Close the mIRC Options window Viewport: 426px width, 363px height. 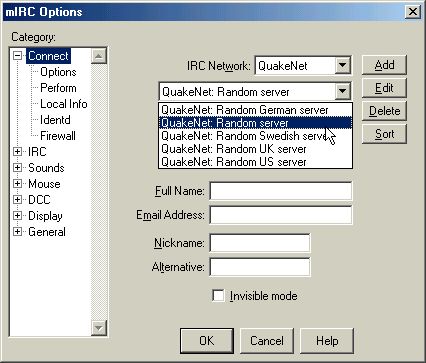coord(413,12)
